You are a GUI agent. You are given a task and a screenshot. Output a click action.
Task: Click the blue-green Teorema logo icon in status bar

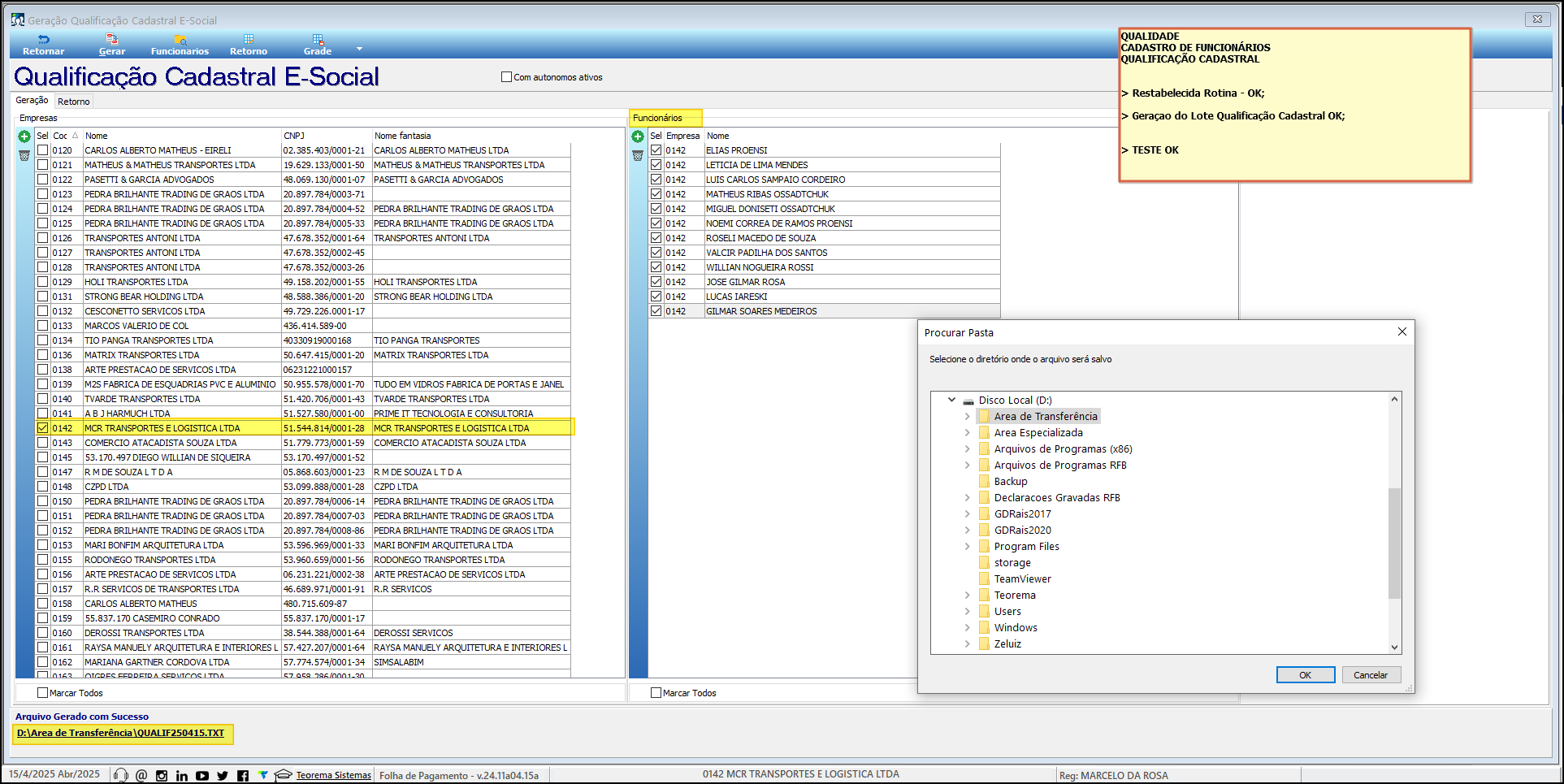[x=263, y=775]
